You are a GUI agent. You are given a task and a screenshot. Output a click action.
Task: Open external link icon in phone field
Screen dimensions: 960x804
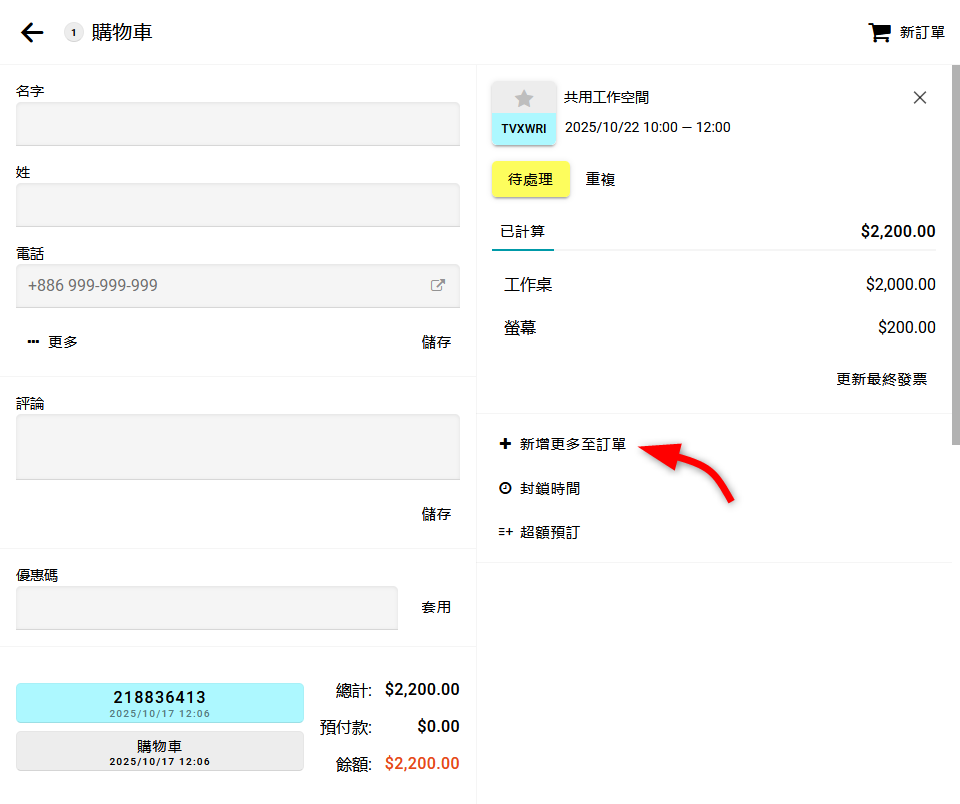pos(437,285)
